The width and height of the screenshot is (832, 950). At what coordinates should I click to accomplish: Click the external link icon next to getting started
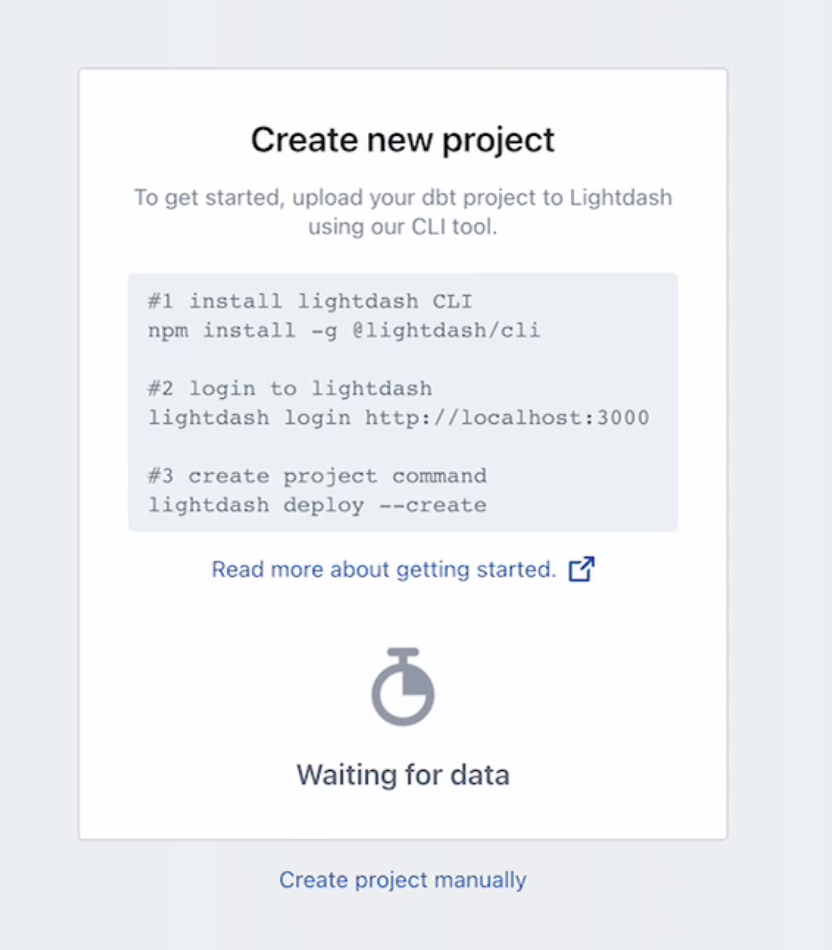581,568
